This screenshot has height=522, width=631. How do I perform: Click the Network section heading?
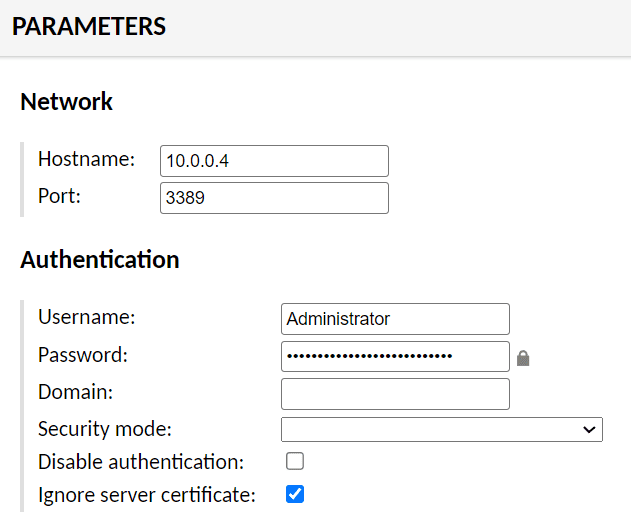tap(66, 102)
